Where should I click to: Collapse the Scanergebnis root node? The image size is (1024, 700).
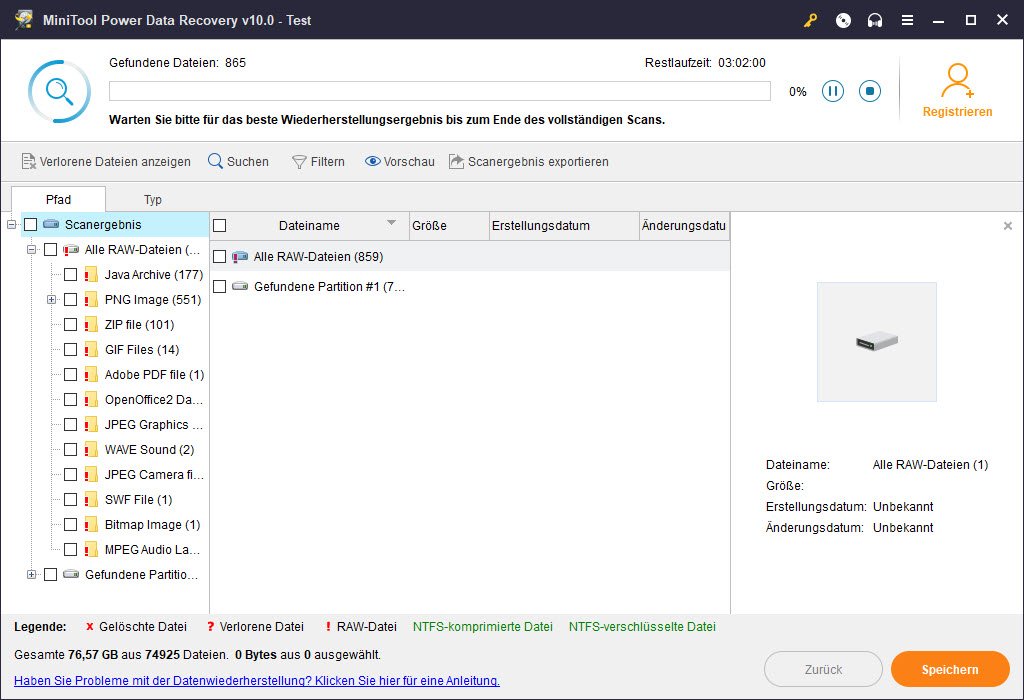[11, 225]
